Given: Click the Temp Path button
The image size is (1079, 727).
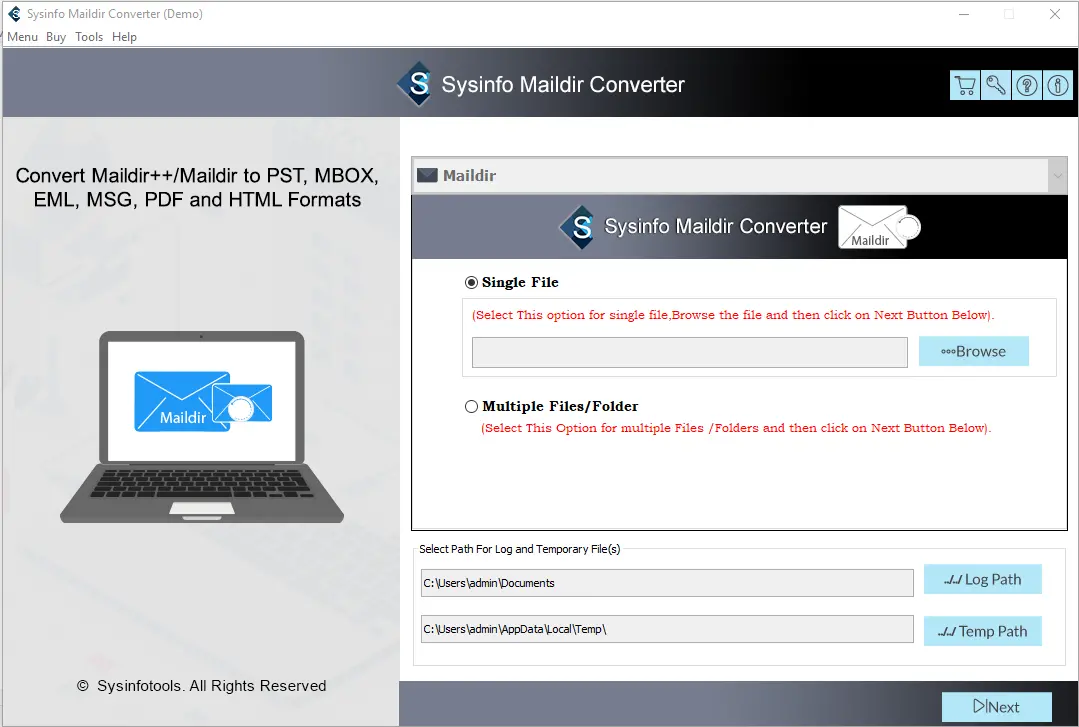Looking at the screenshot, I should 983,631.
